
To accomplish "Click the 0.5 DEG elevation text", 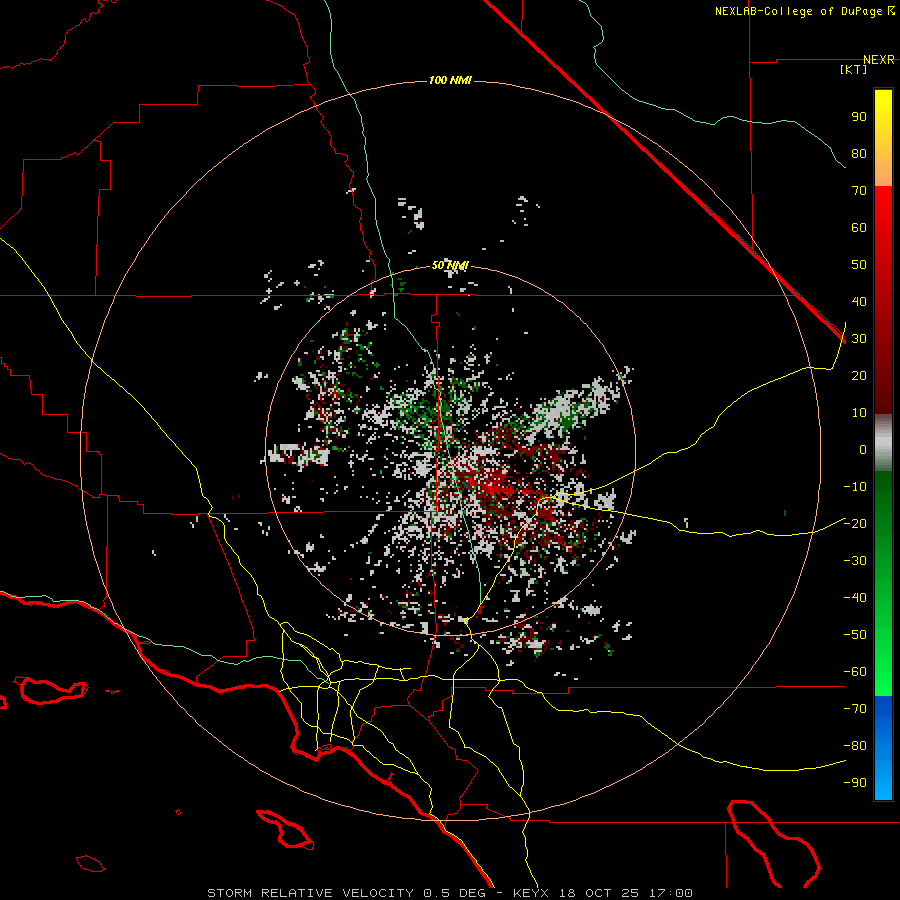I will 455,893.
